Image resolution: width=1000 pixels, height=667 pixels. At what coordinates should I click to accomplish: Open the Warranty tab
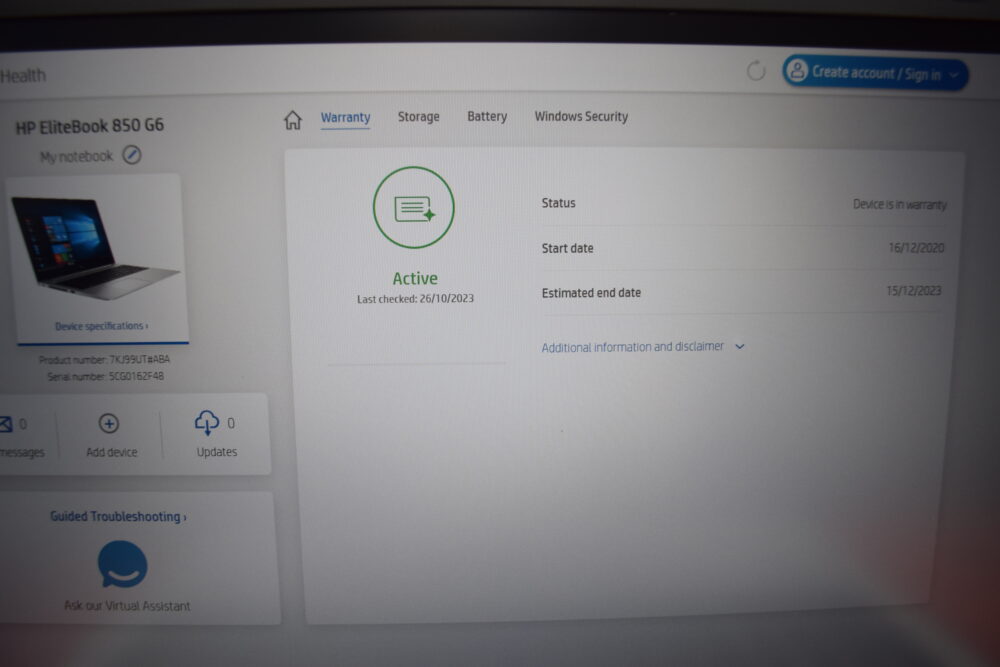345,117
